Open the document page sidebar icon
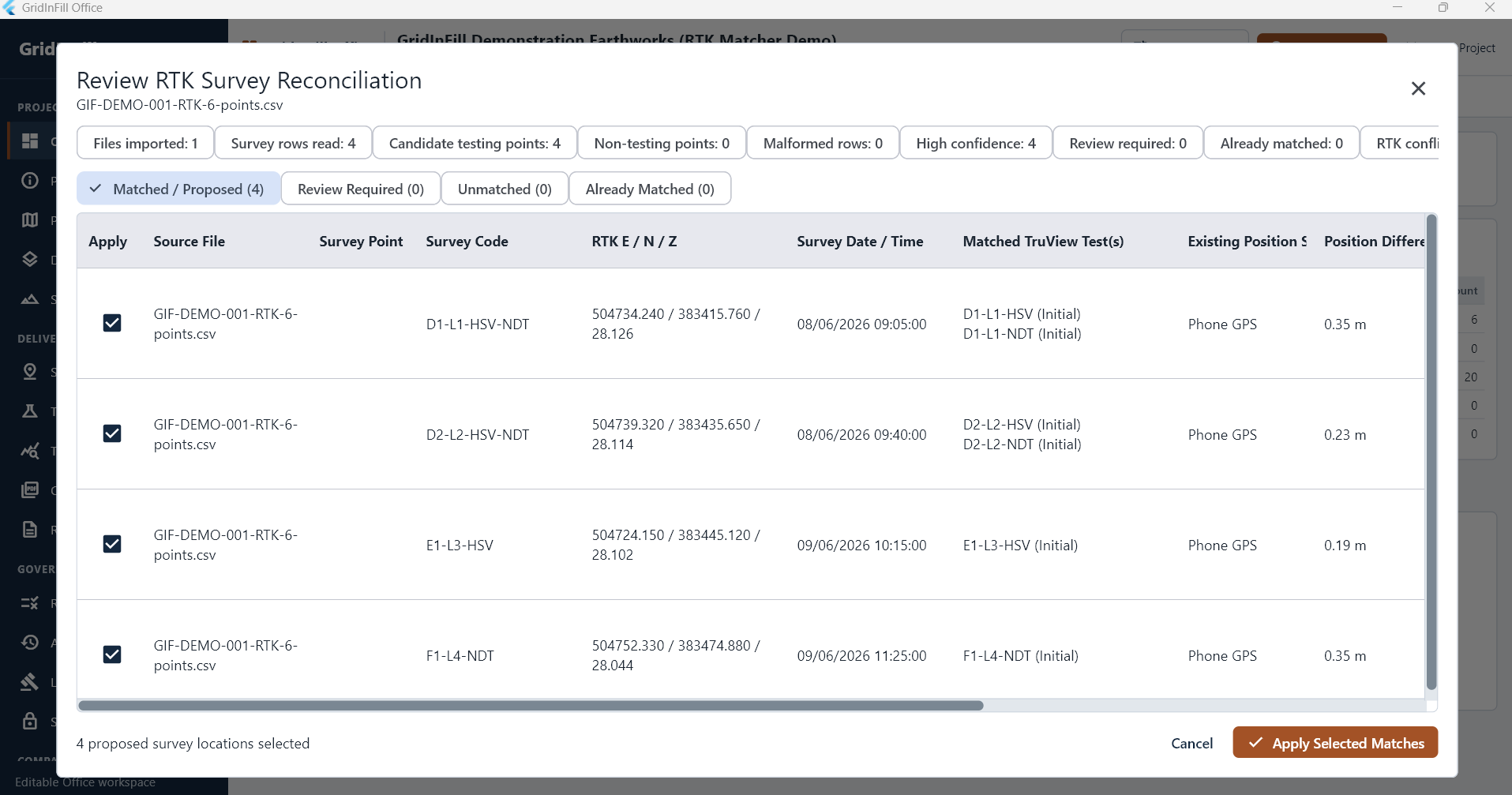This screenshot has height=795, width=1512. 30,529
